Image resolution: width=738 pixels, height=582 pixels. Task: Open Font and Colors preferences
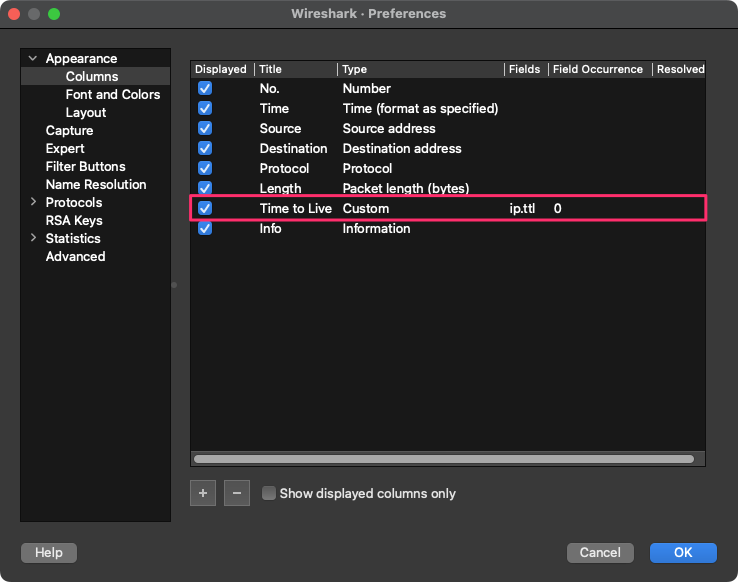[113, 94]
